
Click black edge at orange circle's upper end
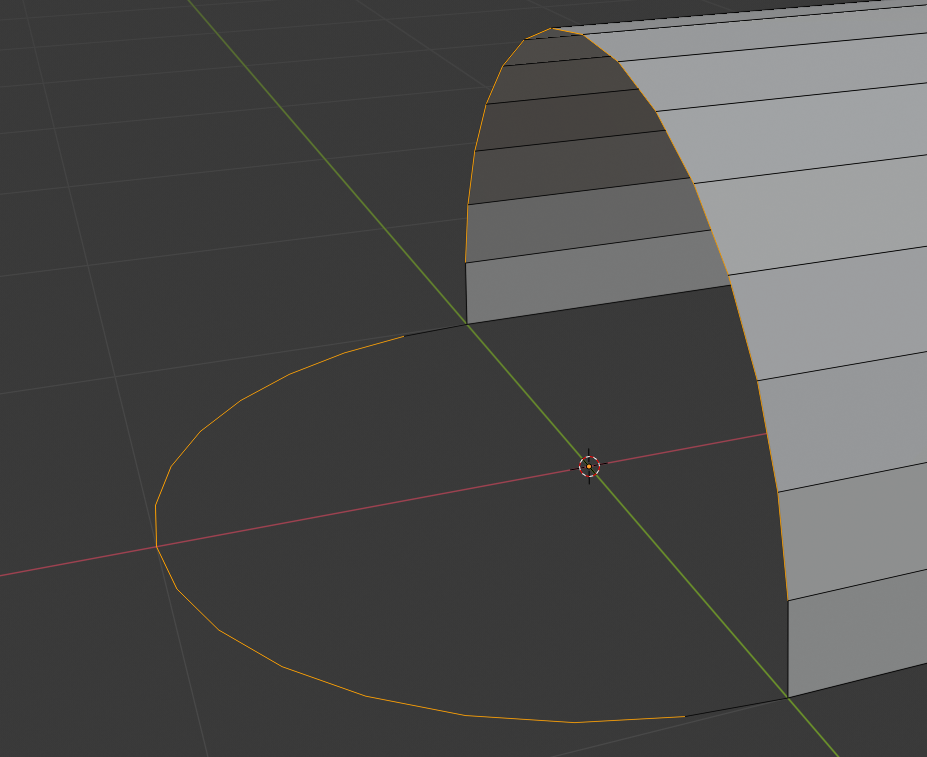[x=435, y=330]
